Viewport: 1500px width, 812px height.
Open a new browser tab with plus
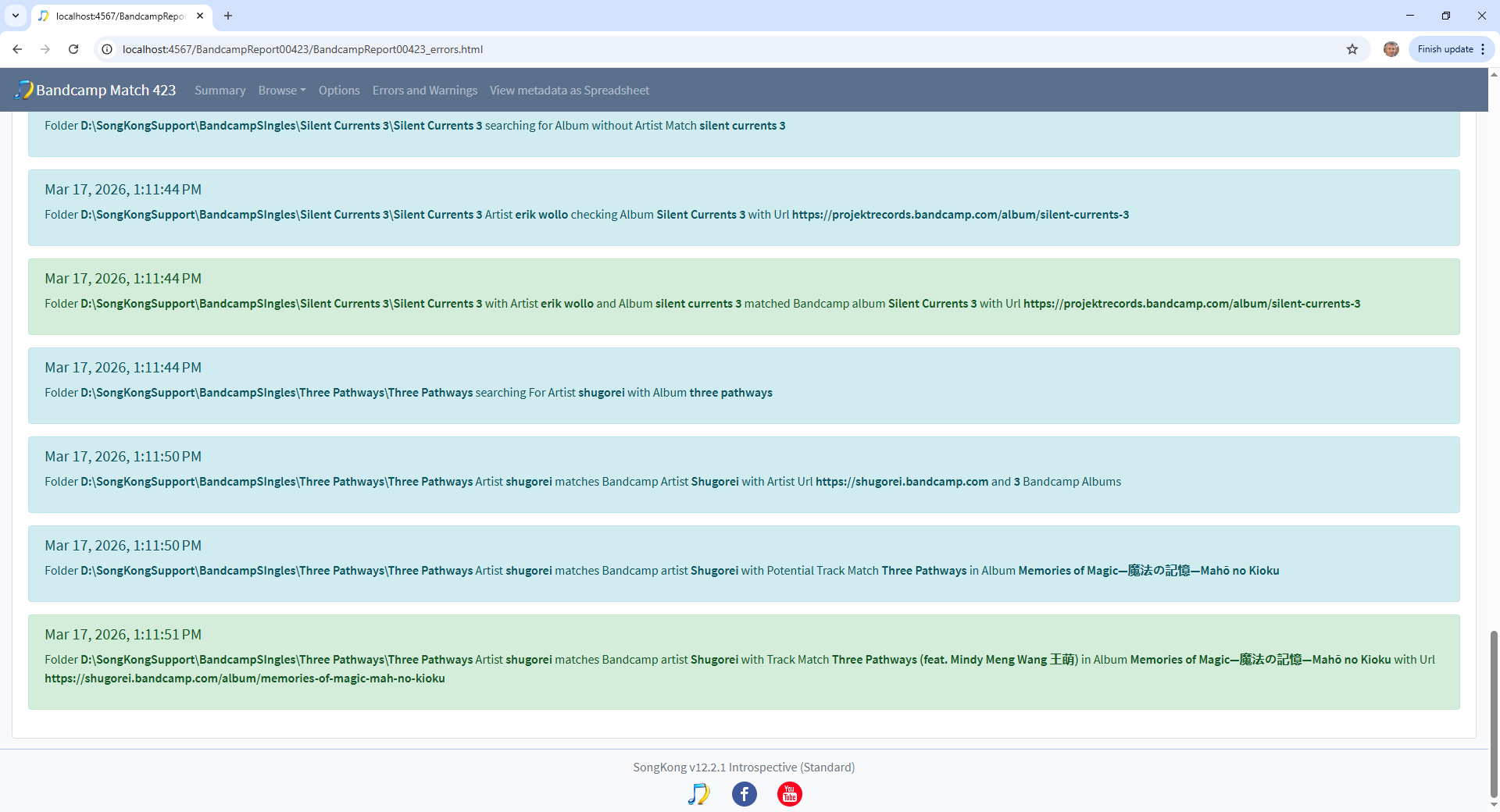coord(228,16)
